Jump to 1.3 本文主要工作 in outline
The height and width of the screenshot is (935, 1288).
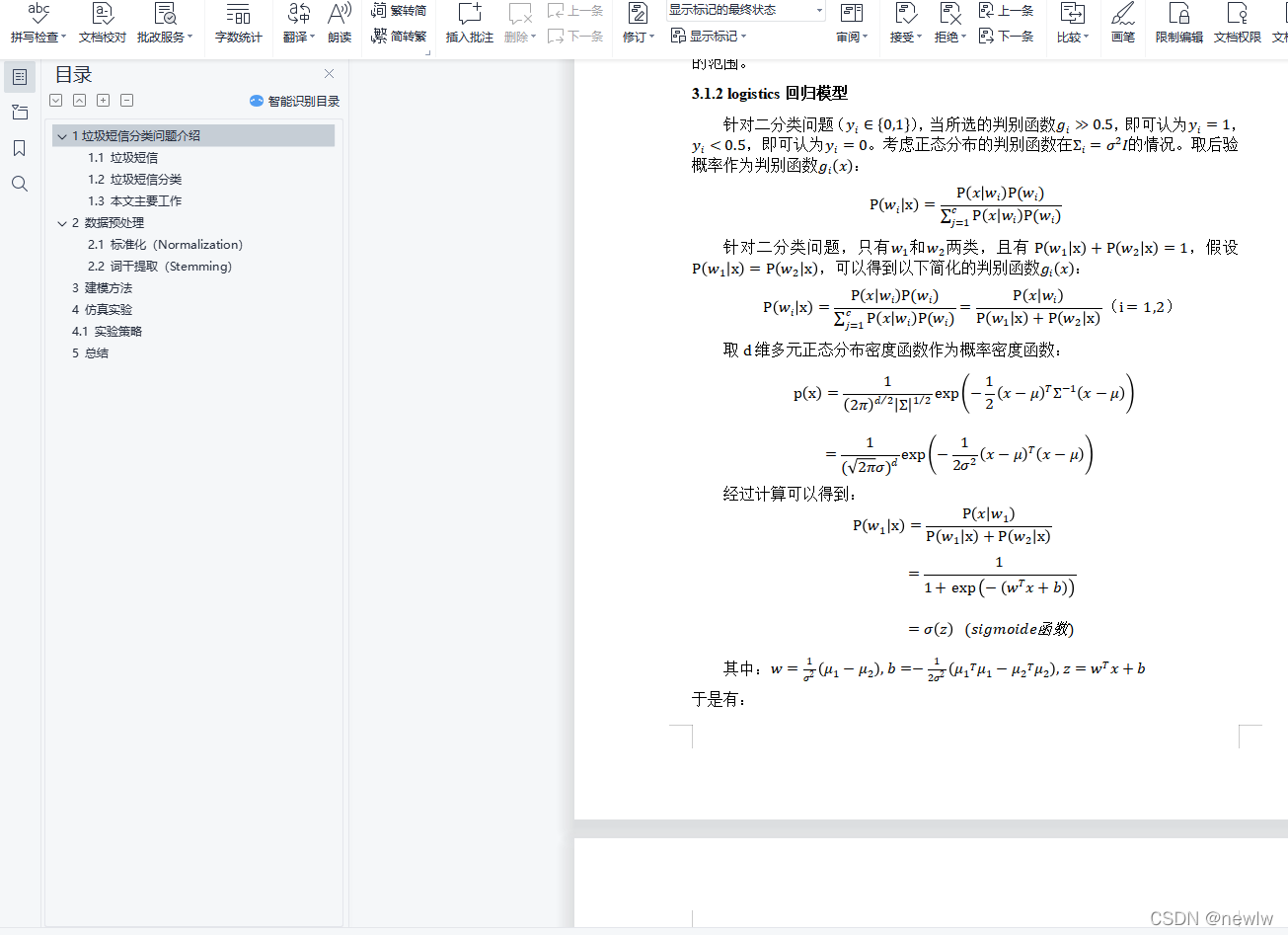(x=134, y=201)
